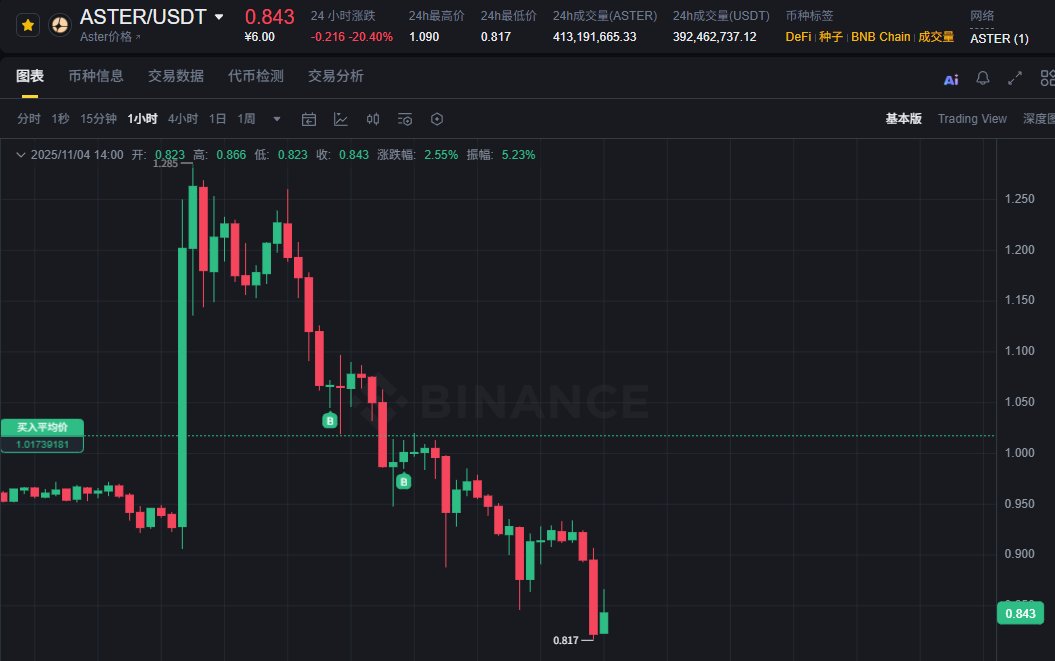
Task: Click the 24h成交量(USDT) value 392,462,737.12
Action: point(715,37)
